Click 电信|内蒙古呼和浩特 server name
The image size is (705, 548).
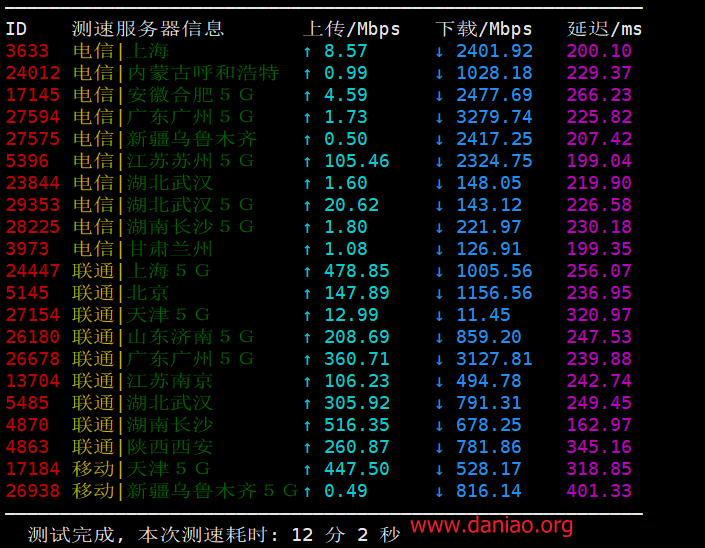coord(176,73)
